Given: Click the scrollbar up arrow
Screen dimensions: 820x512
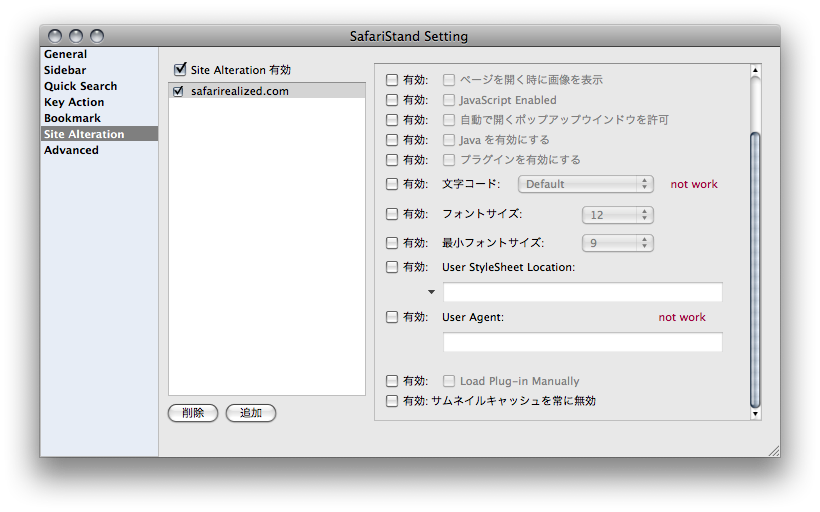Looking at the screenshot, I should [x=755, y=70].
